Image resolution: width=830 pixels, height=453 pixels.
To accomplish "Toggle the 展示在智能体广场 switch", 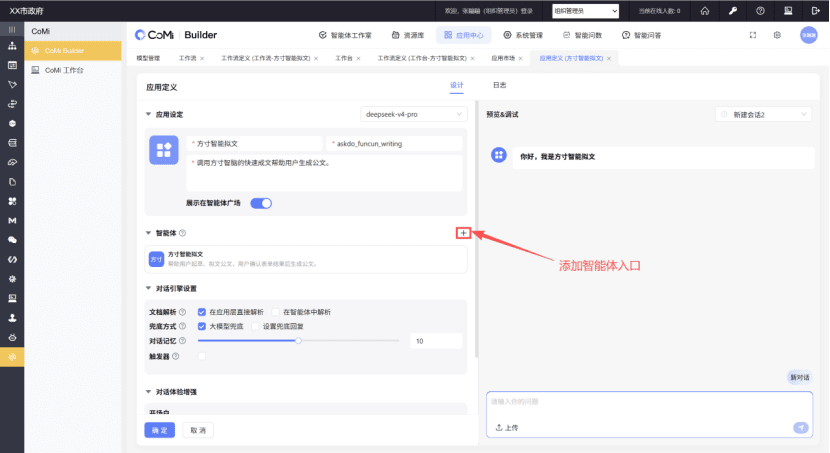I will [261, 203].
